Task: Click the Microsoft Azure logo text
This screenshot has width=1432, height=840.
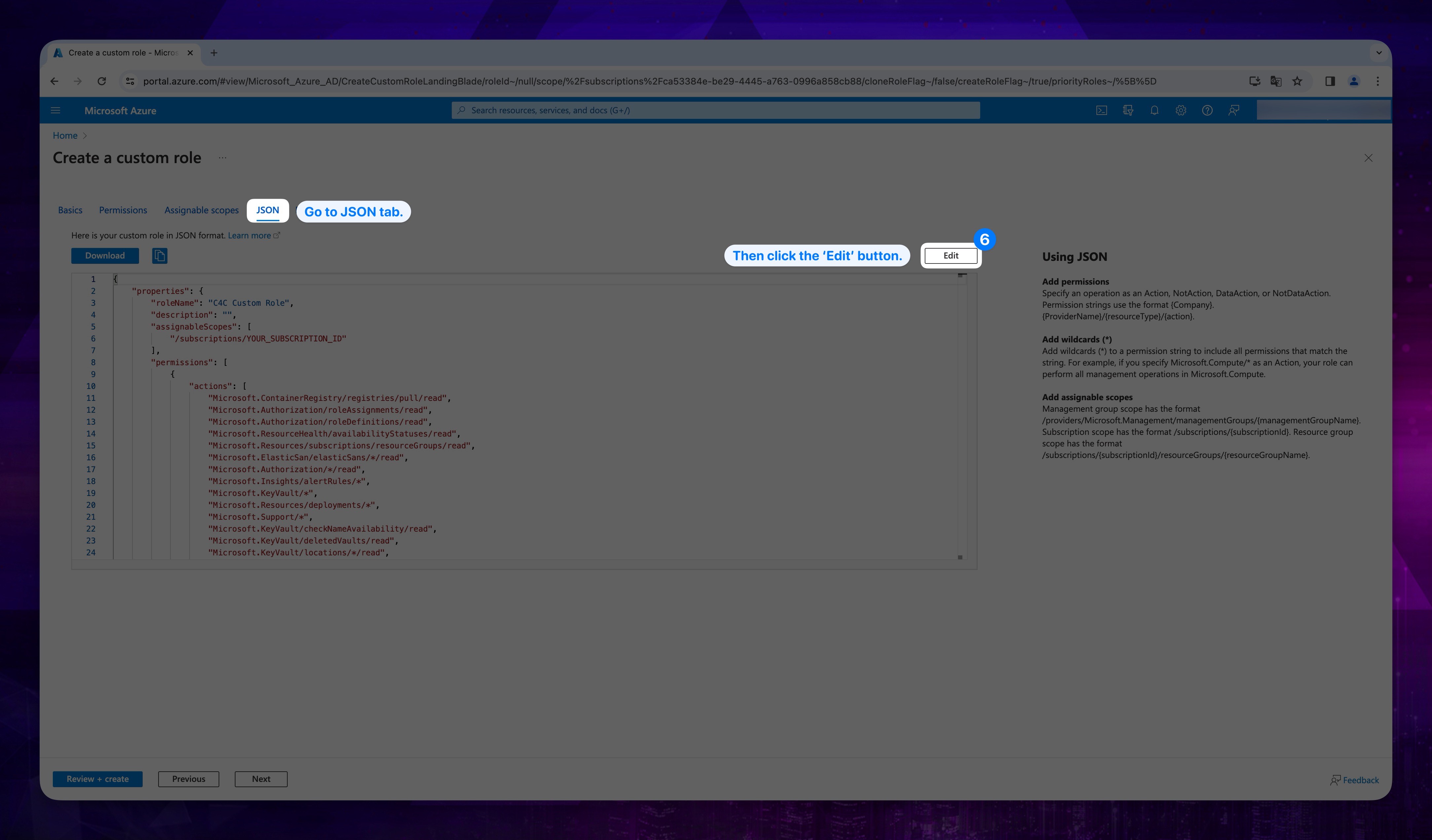Action: pyautogui.click(x=121, y=111)
